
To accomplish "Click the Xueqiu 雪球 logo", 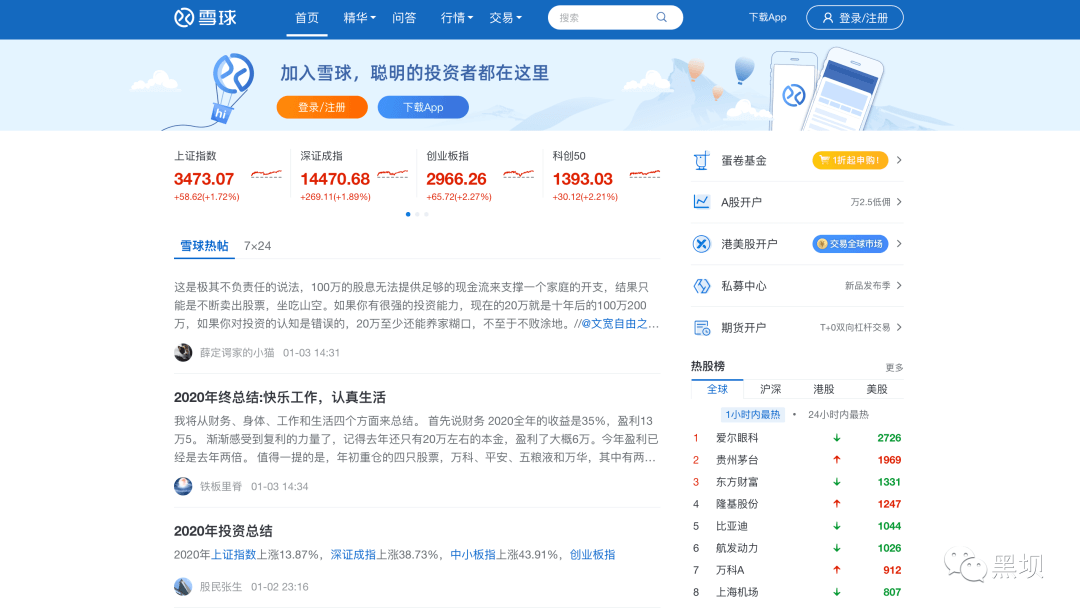I will pyautogui.click(x=205, y=17).
